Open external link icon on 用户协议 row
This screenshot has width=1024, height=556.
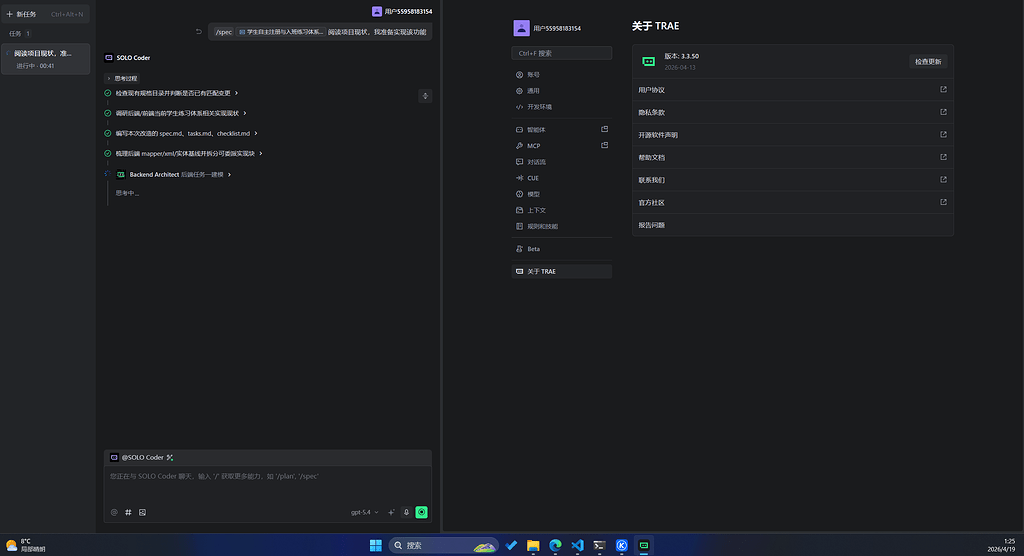943,90
